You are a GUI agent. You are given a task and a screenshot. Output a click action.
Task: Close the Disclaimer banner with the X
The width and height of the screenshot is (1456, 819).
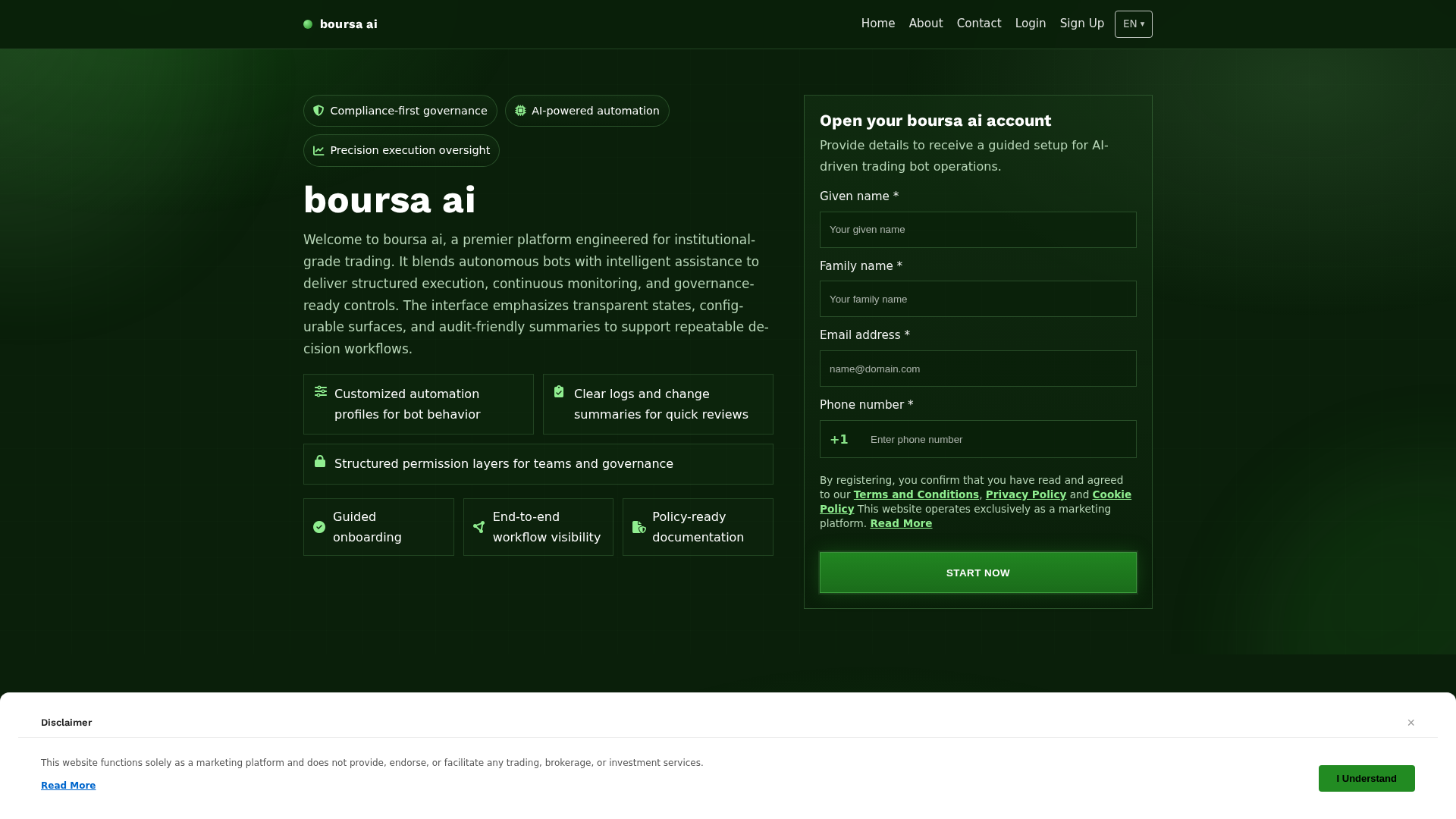(1411, 723)
